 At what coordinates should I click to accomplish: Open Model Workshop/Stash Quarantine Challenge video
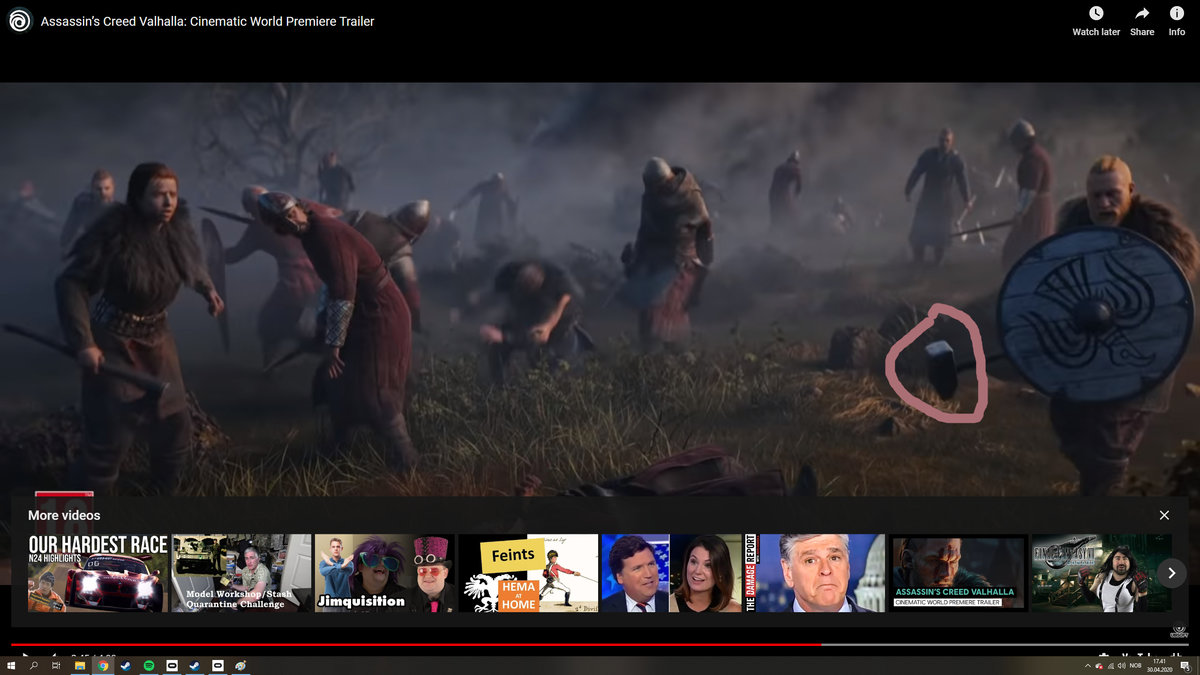coord(242,573)
